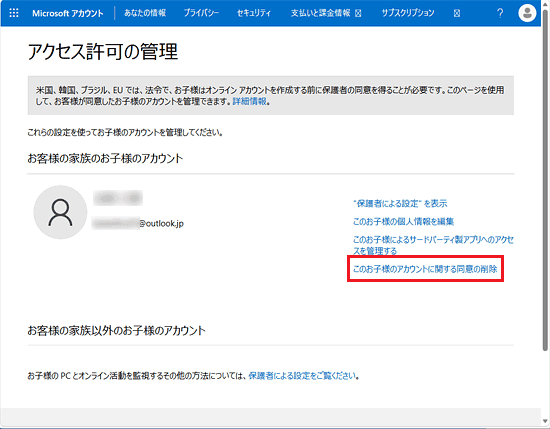Open 保護者による設定をご覧ください link at bottom

[x=303, y=376]
